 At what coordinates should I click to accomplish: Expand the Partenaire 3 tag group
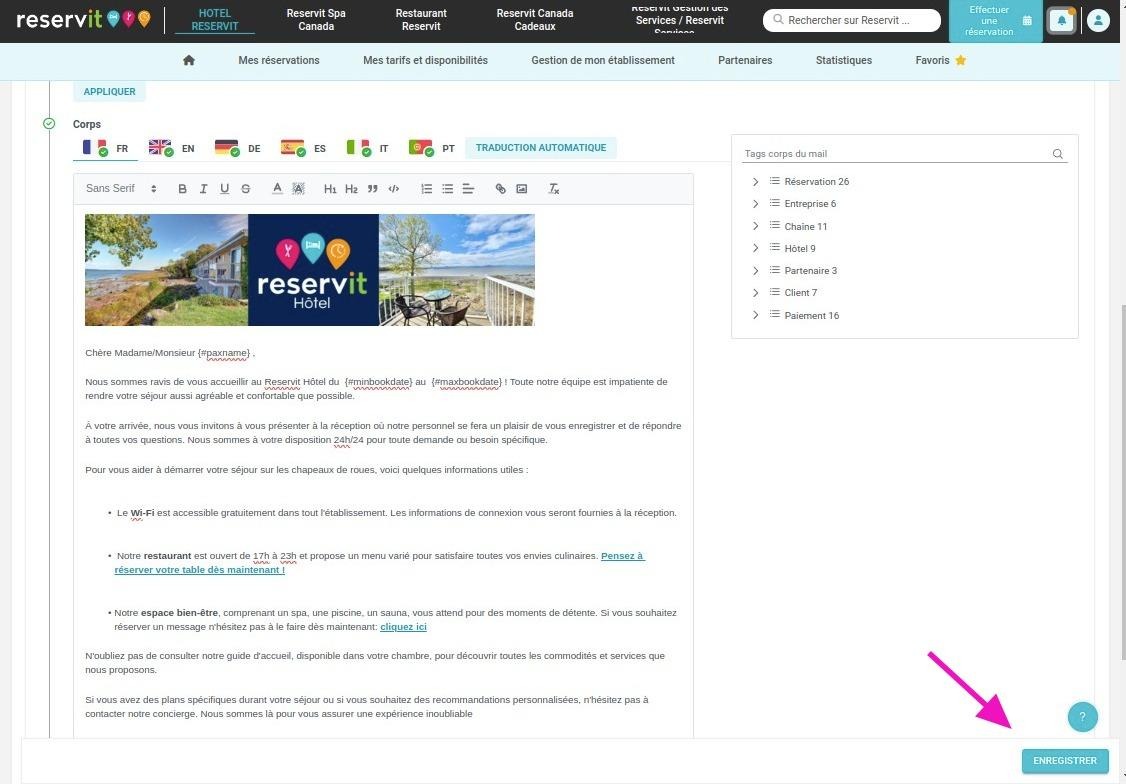pyautogui.click(x=755, y=271)
